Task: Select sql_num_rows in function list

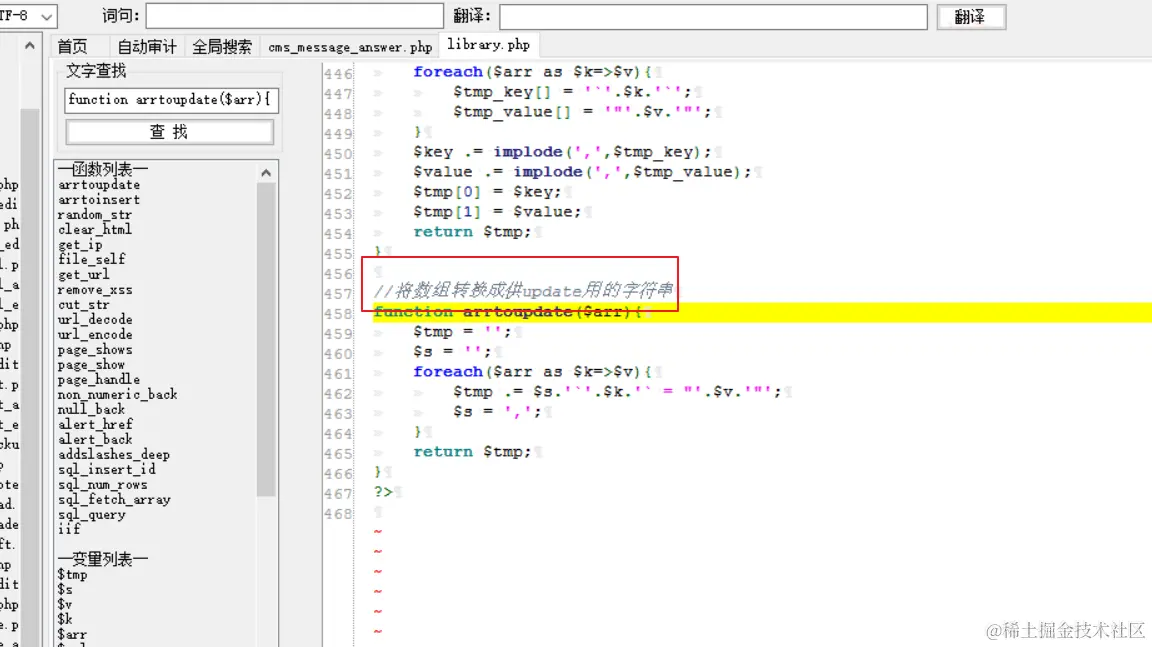Action: [103, 485]
